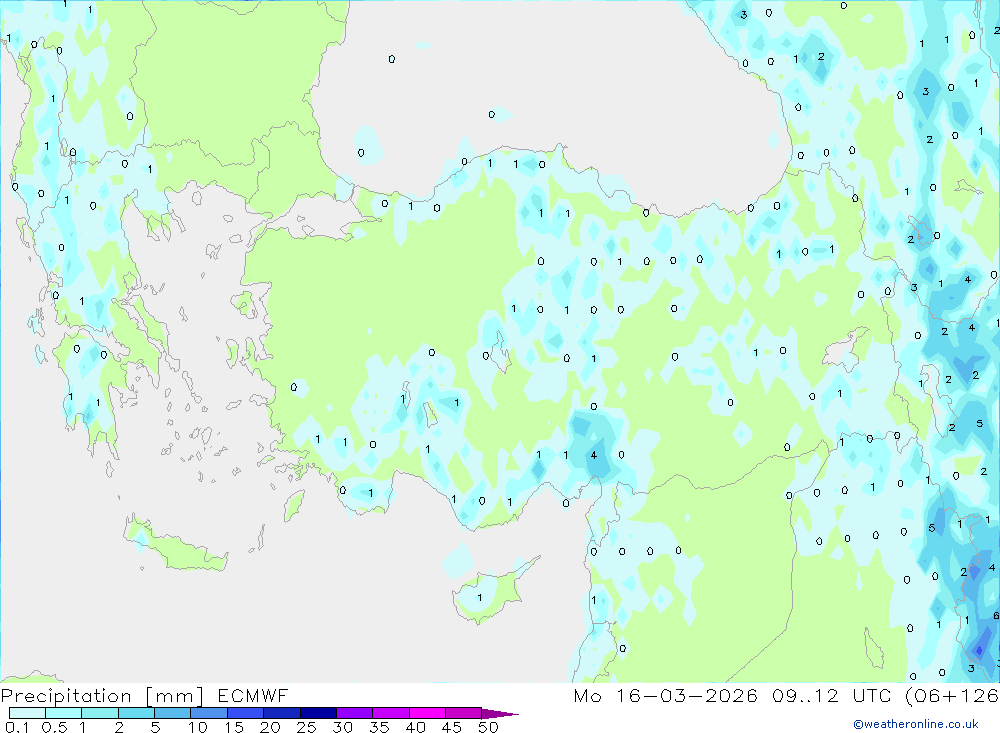Pick the 2–5 mm legend color swatch
This screenshot has width=1000, height=733.
pyautogui.click(x=136, y=713)
